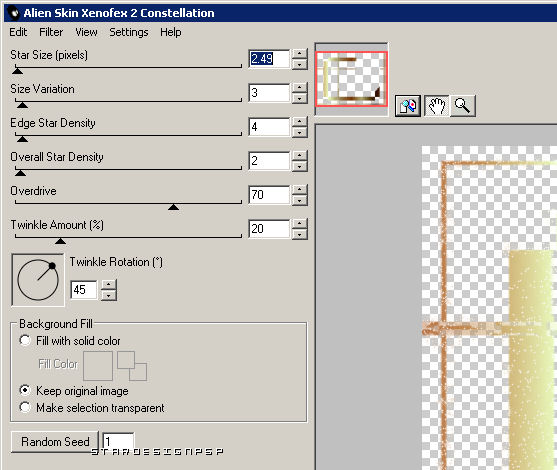Viewport: 557px width, 470px height.
Task: Click the Overdrive slider handle
Action: tap(173, 207)
